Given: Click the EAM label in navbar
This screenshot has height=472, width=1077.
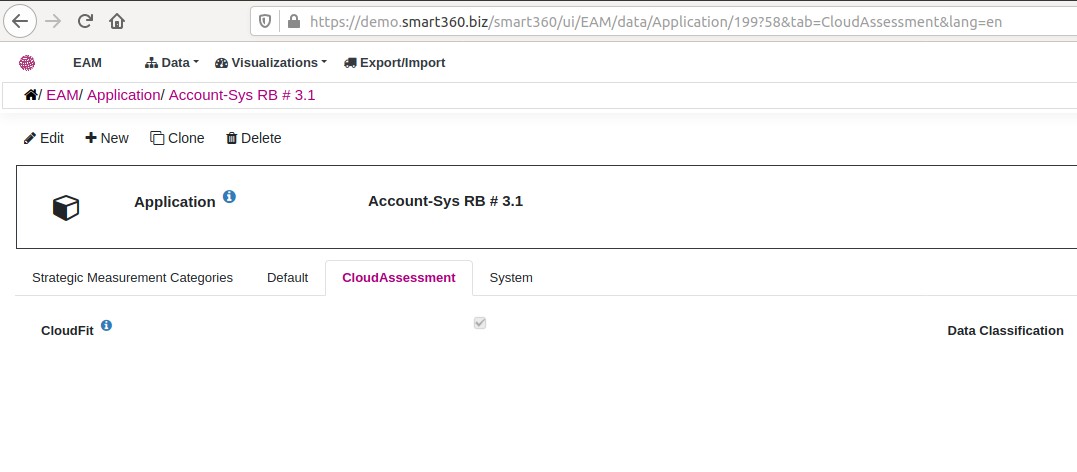Looking at the screenshot, I should click(87, 63).
